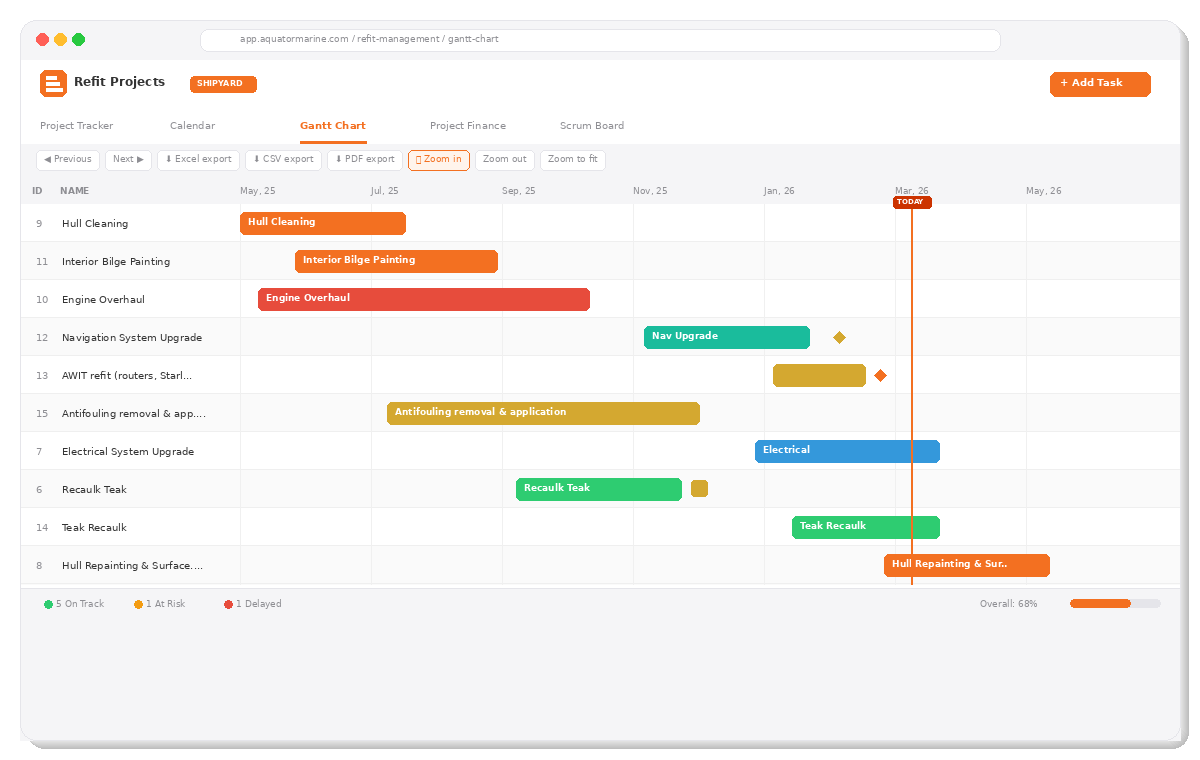Viewport: 1200px width, 760px height.
Task: Toggle the '5 On Track' status filter
Action: pos(74,603)
